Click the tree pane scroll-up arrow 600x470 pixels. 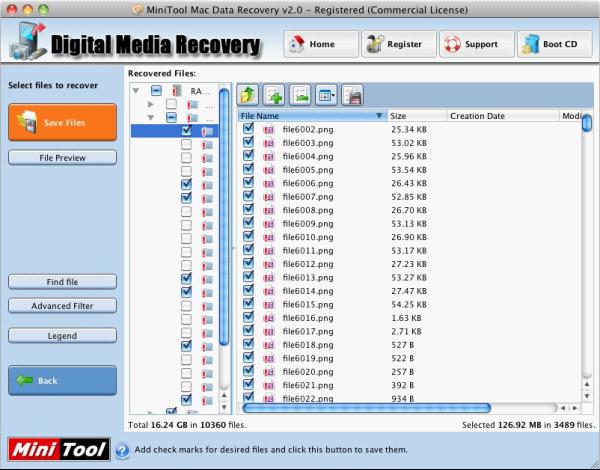tap(224, 395)
